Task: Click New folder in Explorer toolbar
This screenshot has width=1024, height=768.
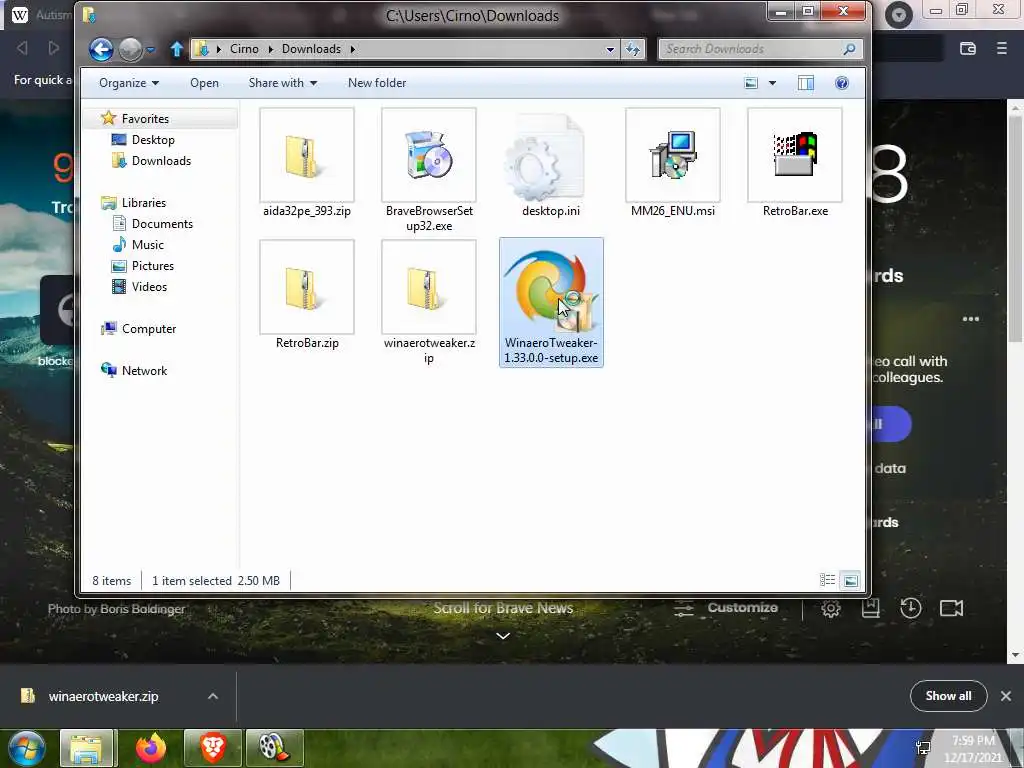Action: click(x=377, y=83)
